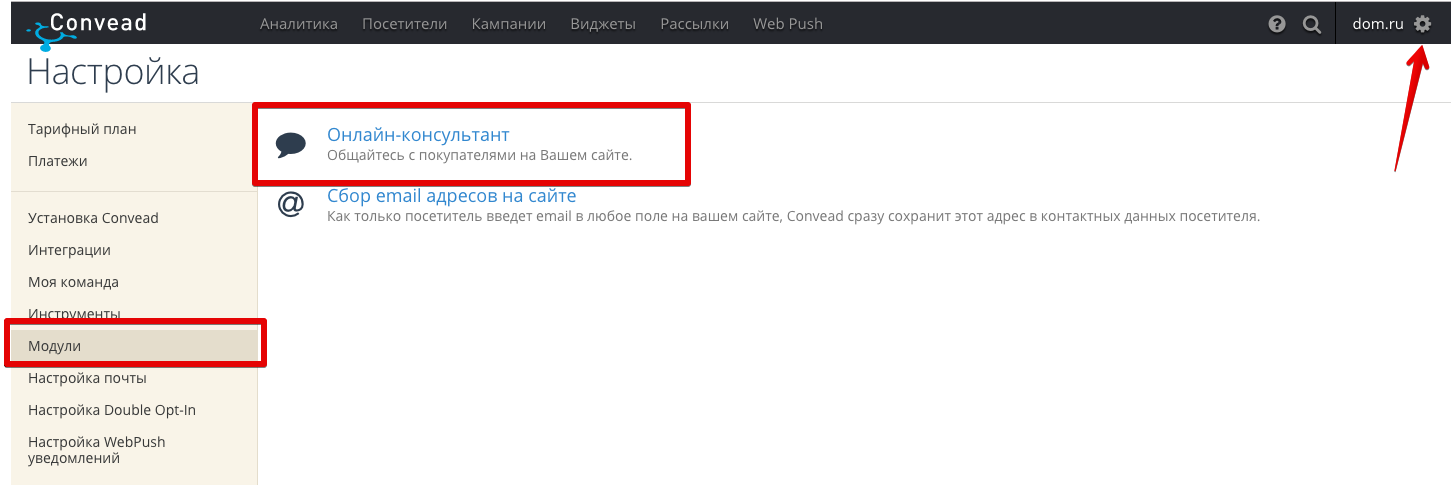Open the Сбор email адресов на сайте link
The height and width of the screenshot is (485, 1451).
point(452,196)
